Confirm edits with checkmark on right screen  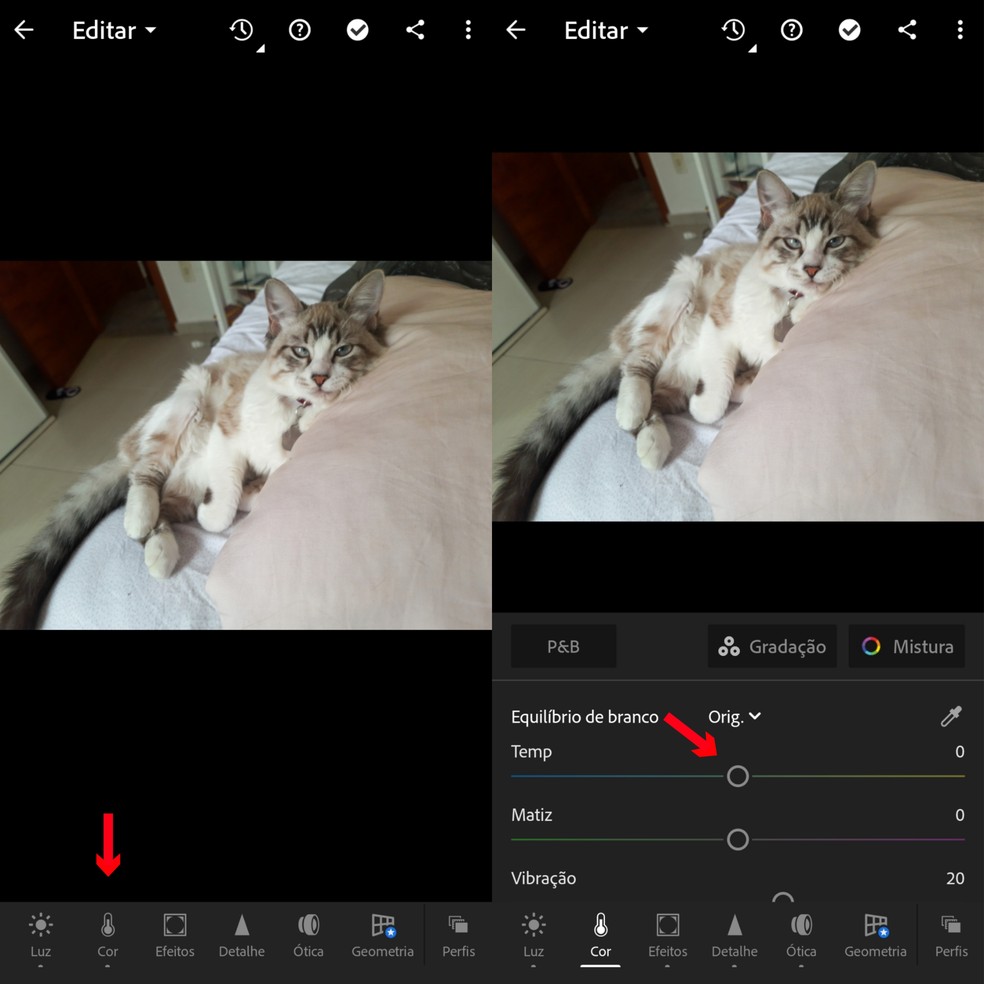pos(849,29)
